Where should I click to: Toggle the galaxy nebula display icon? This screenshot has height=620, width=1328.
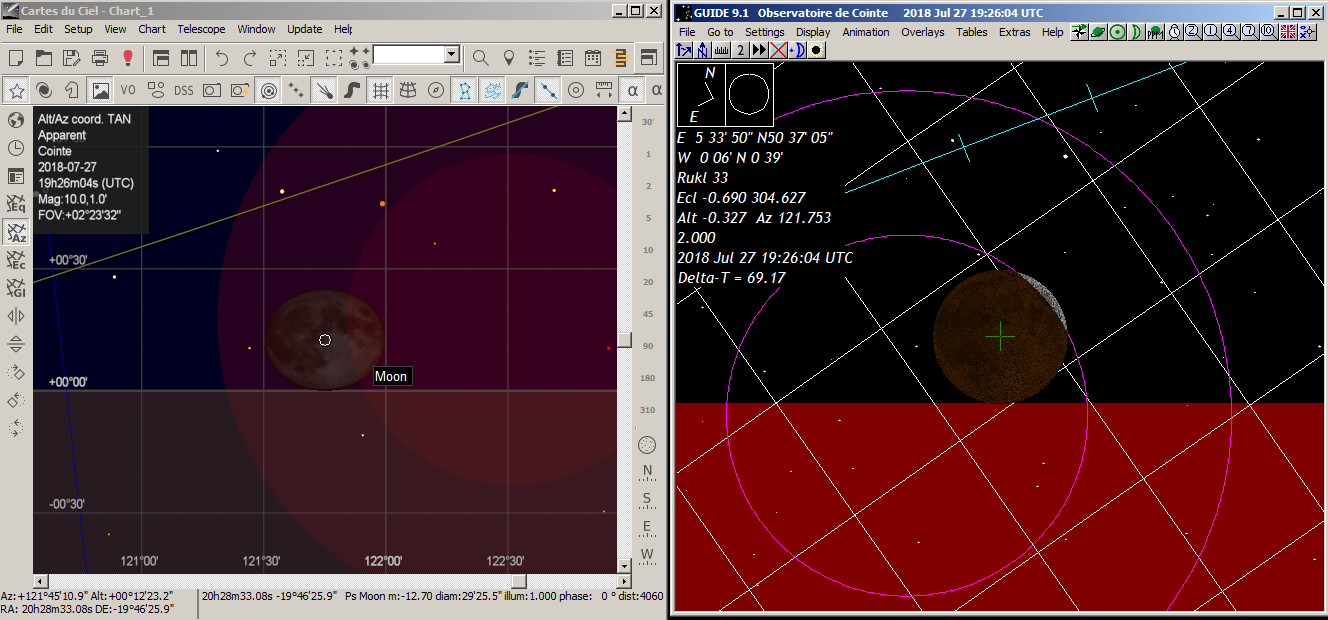44,90
